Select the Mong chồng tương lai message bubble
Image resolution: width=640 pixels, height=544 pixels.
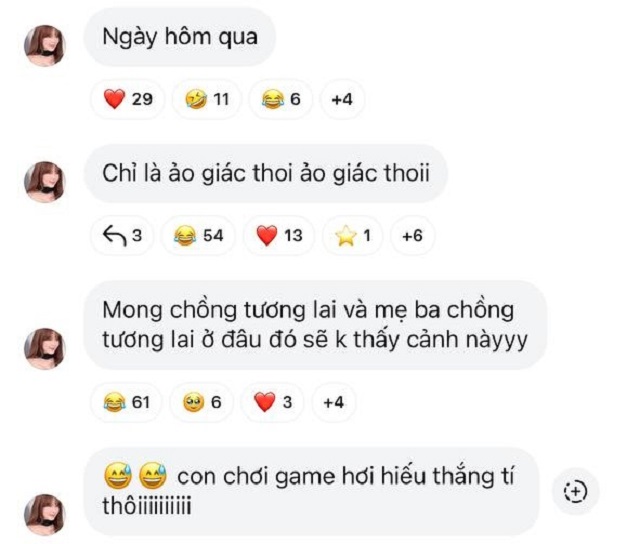(x=315, y=325)
